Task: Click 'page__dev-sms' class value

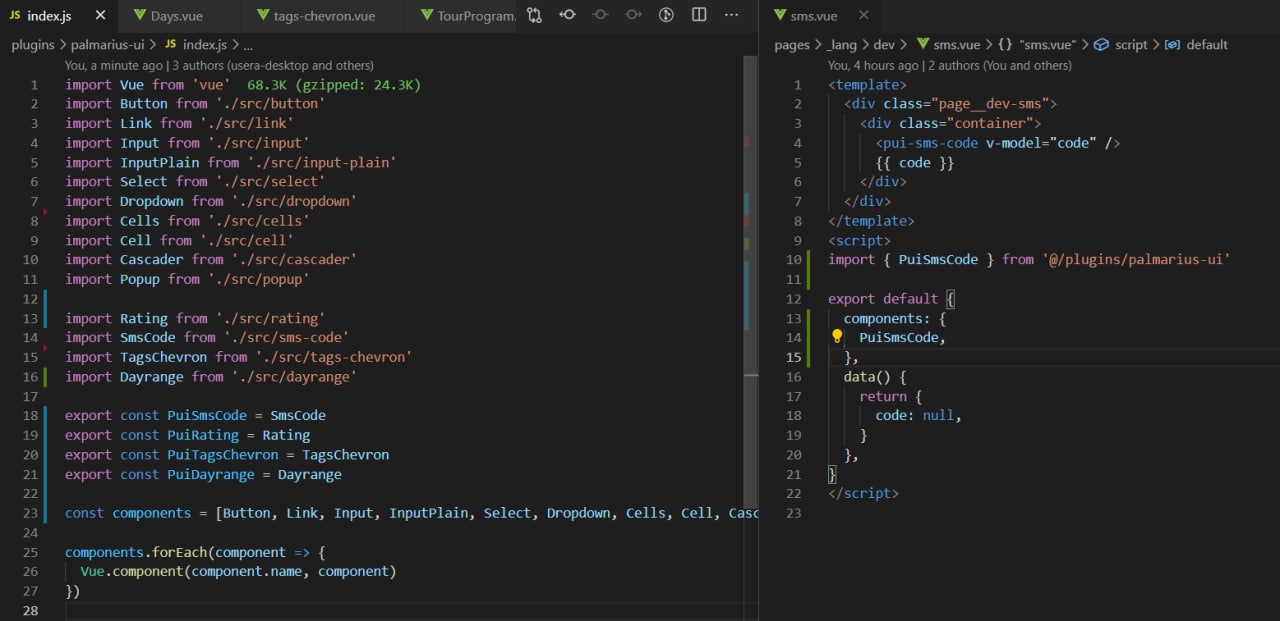Action: pyautogui.click(x=993, y=104)
